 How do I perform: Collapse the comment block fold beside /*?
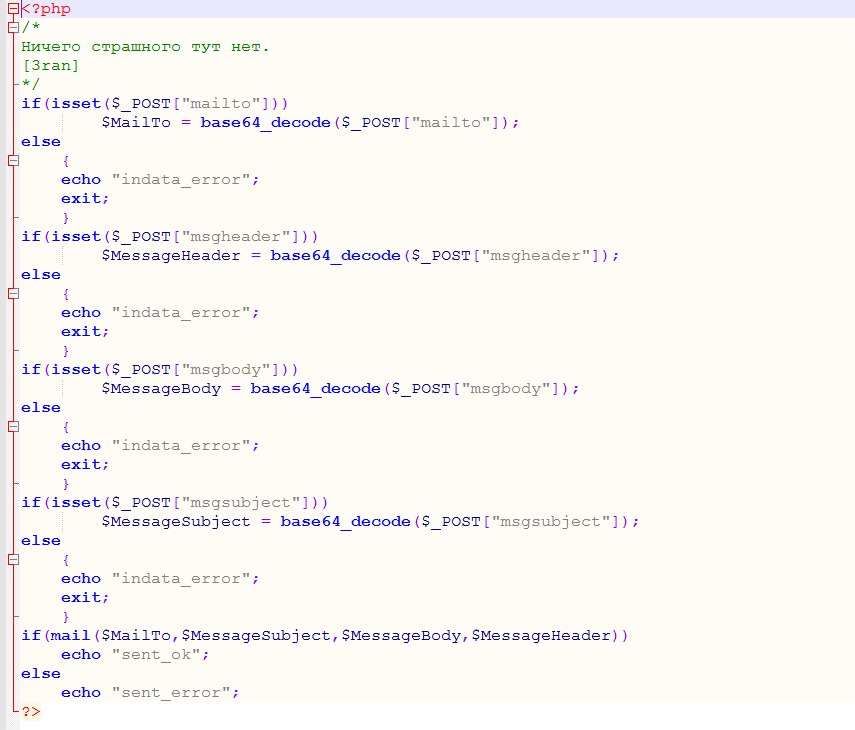click(x=13, y=27)
